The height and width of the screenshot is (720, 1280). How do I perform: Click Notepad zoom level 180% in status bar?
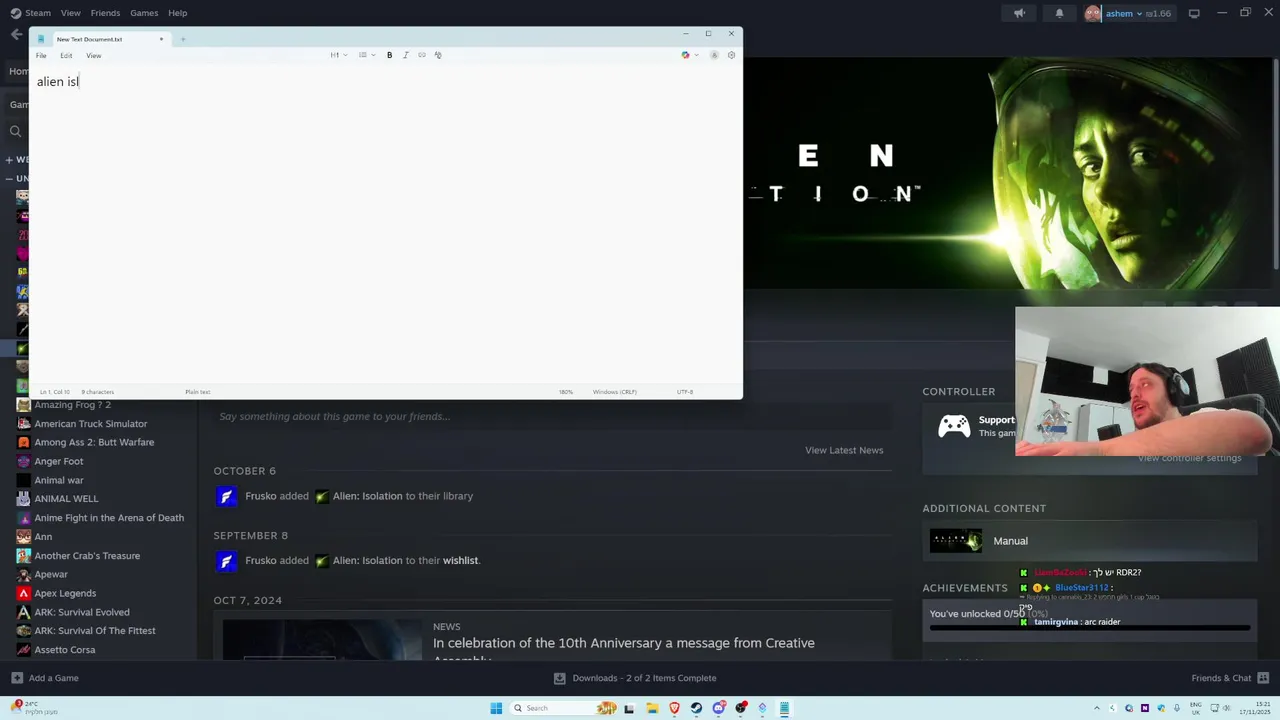click(566, 392)
